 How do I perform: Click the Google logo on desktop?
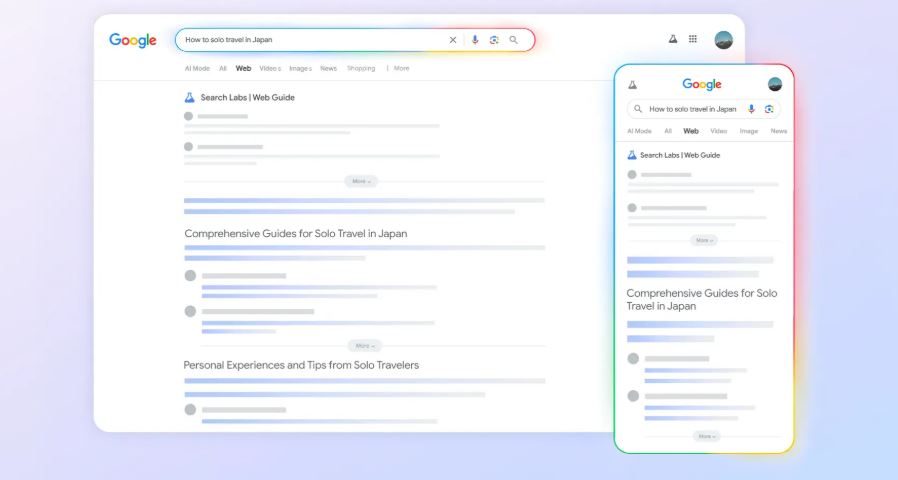click(x=133, y=40)
